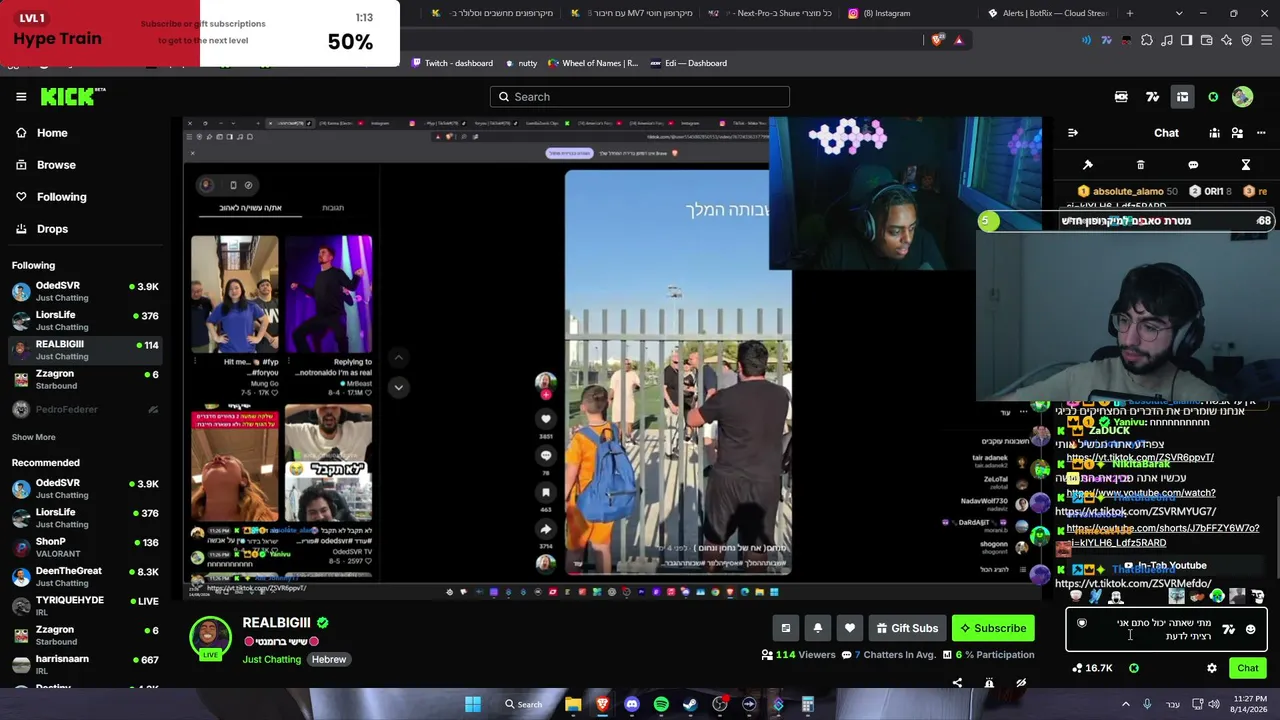Click the Kick search box
This screenshot has width=1280, height=720.
pos(640,97)
